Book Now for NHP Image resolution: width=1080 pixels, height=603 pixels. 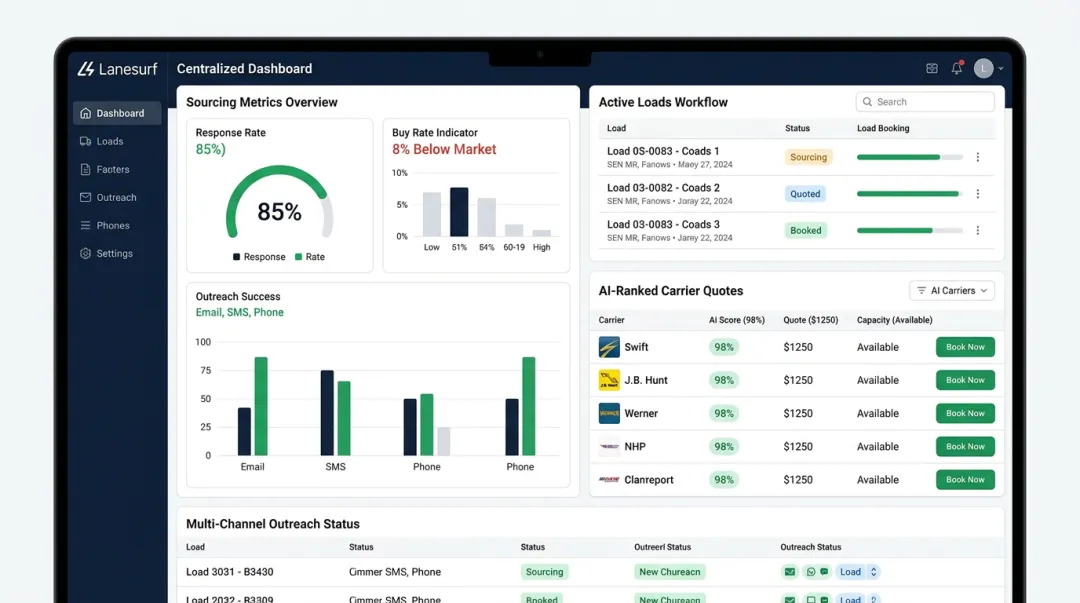coord(965,447)
